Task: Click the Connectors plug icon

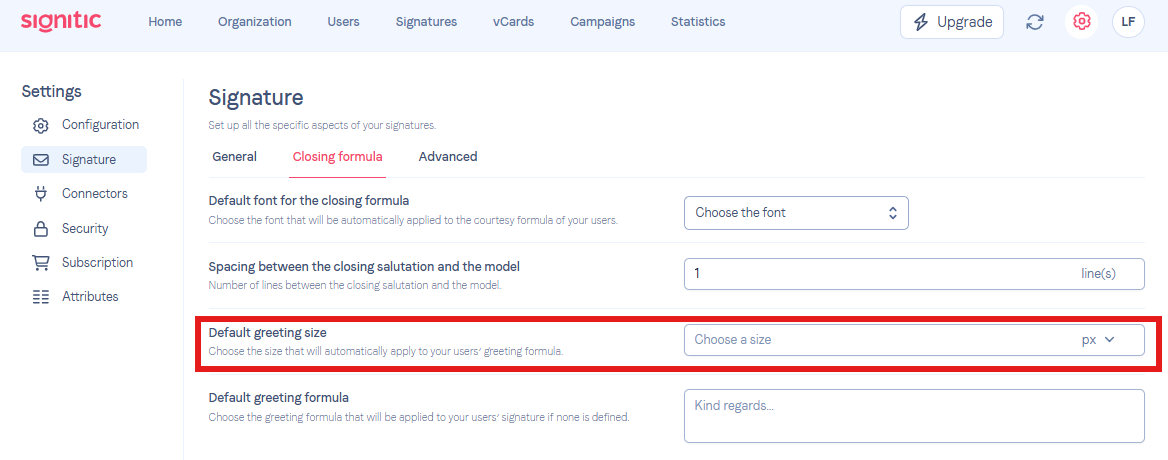Action: 41,194
